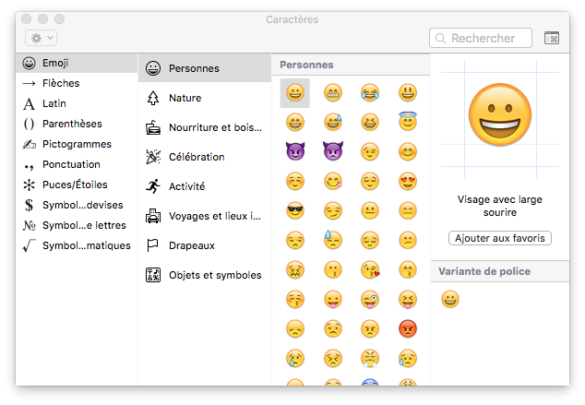Select the face with tears of joy emoji
This screenshot has height=405, width=585.
tap(370, 92)
